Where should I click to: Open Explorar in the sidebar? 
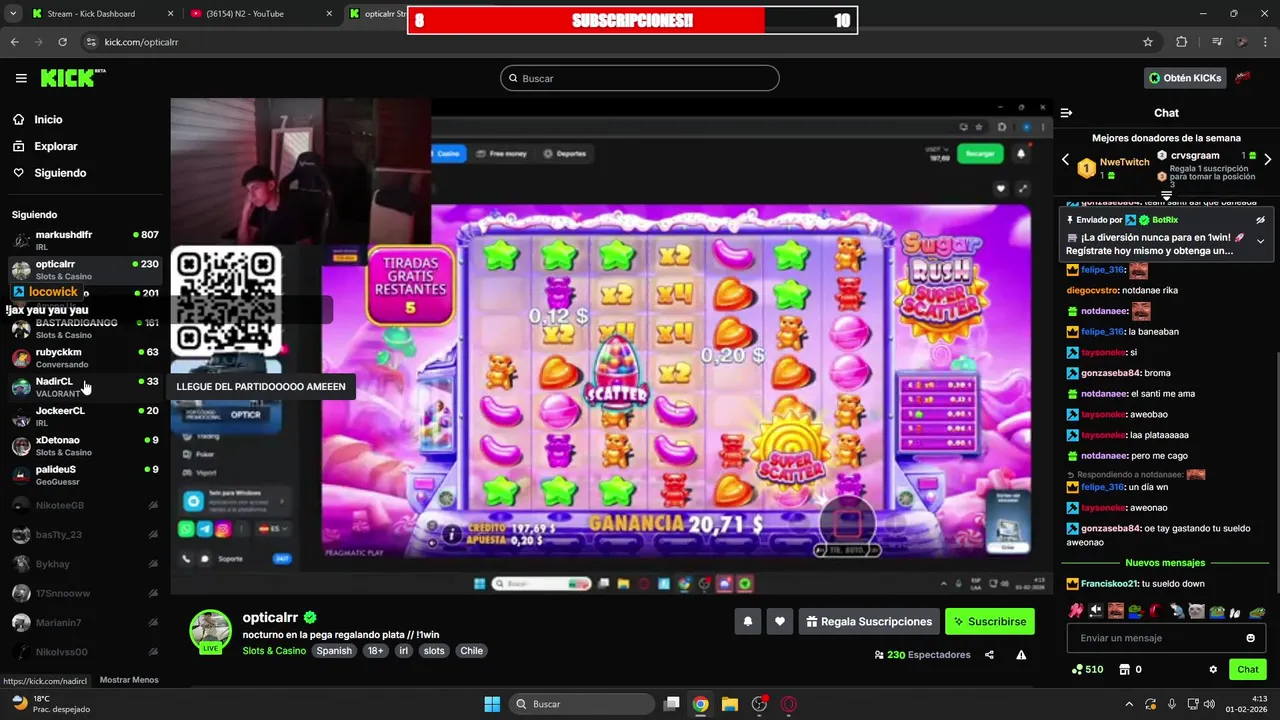pyautogui.click(x=55, y=146)
